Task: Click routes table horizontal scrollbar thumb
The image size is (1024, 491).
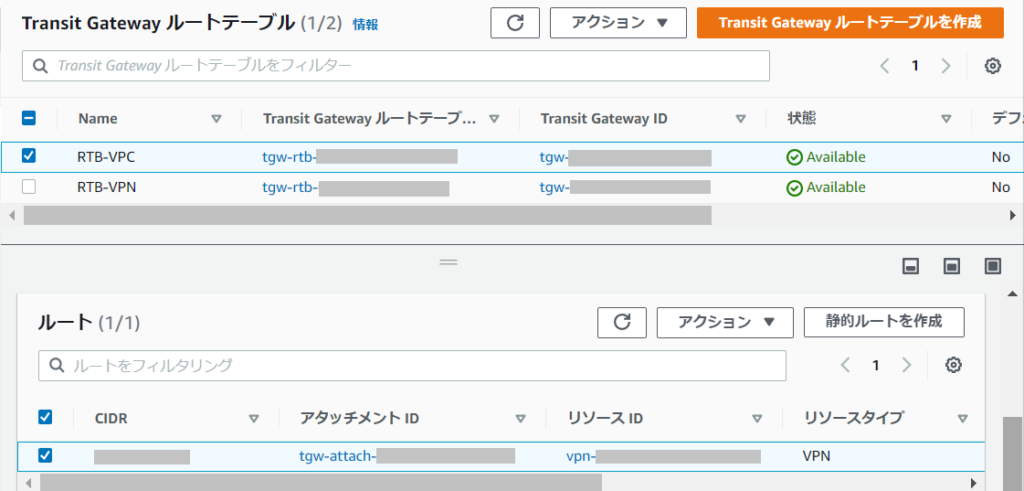Action: pyautogui.click(x=321, y=483)
